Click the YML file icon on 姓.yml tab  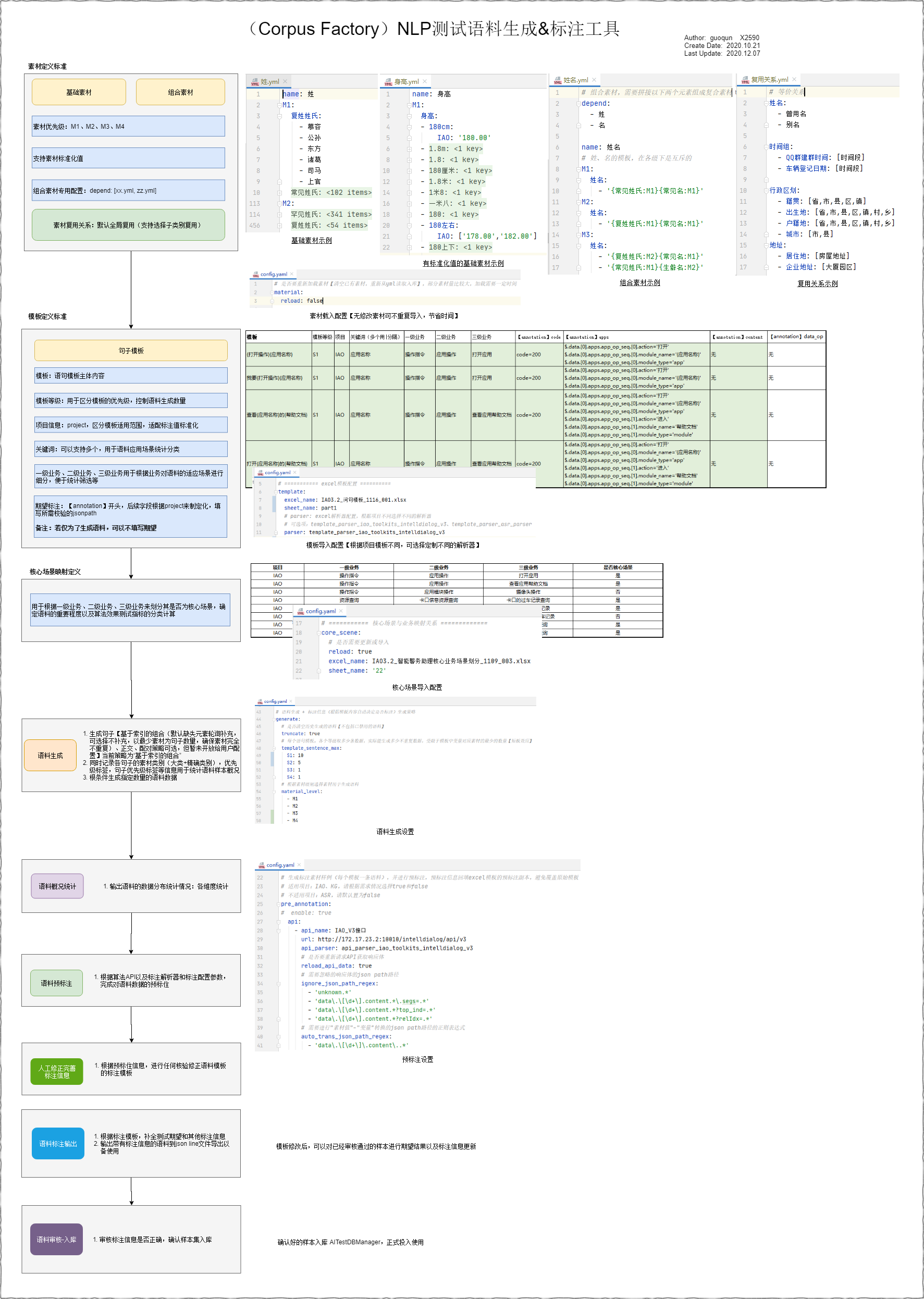[x=254, y=82]
